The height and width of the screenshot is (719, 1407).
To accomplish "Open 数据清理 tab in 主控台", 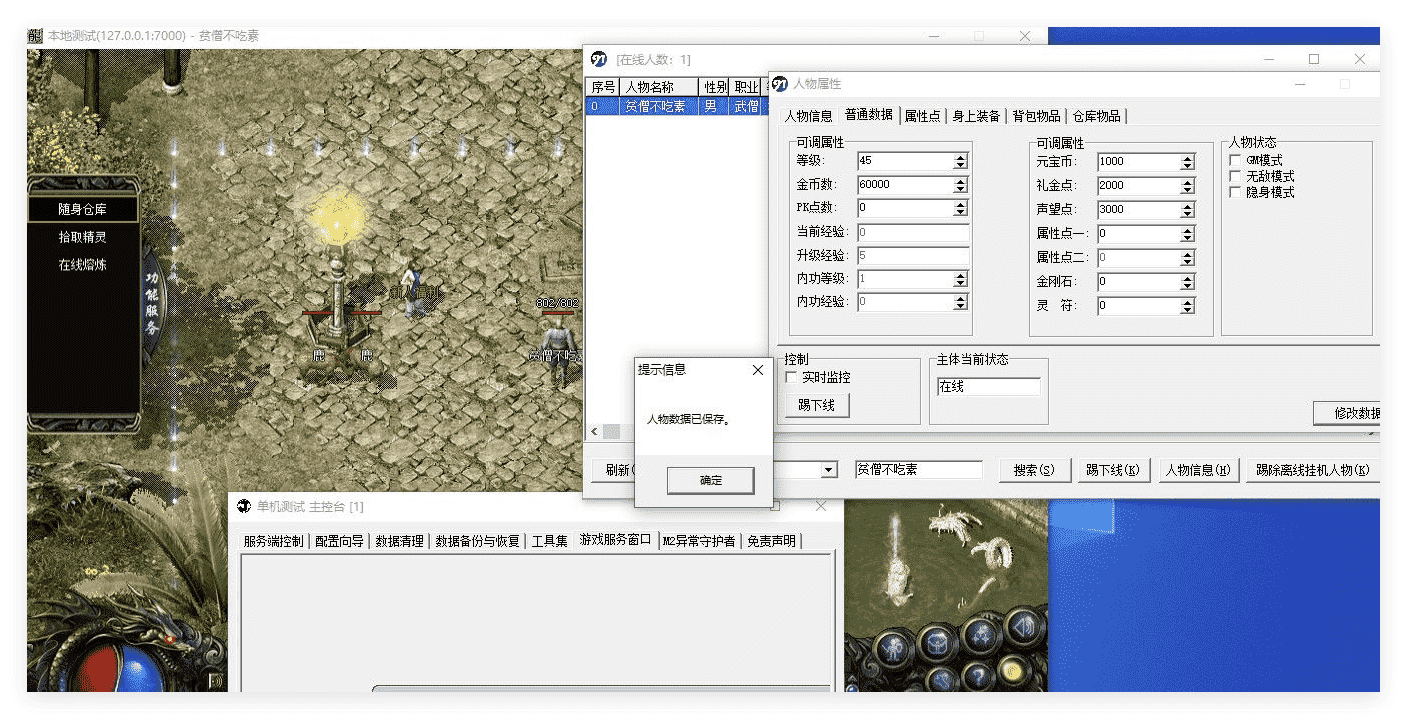I will (x=400, y=541).
